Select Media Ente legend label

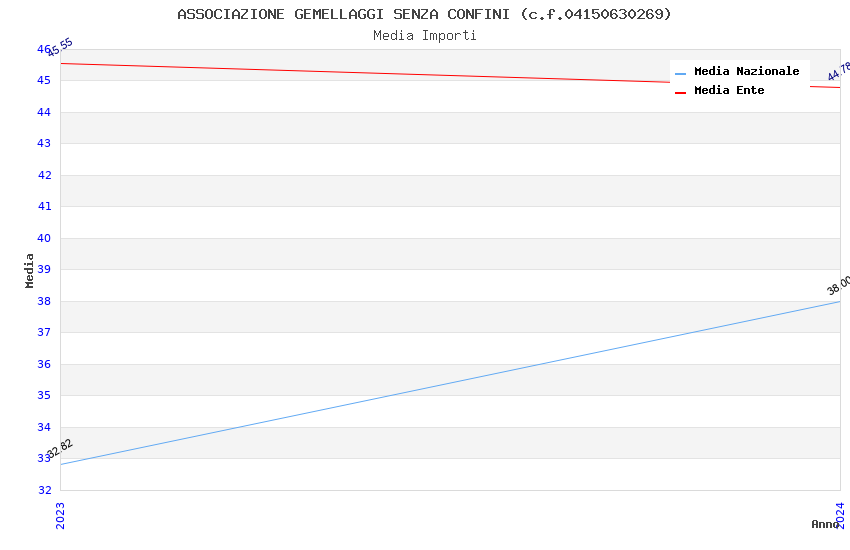click(x=729, y=90)
